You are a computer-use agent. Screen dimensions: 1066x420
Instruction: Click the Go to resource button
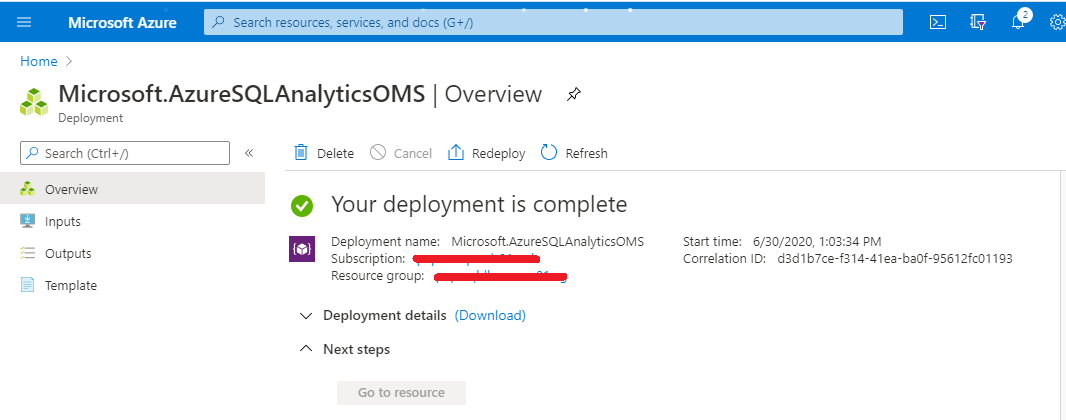(401, 393)
